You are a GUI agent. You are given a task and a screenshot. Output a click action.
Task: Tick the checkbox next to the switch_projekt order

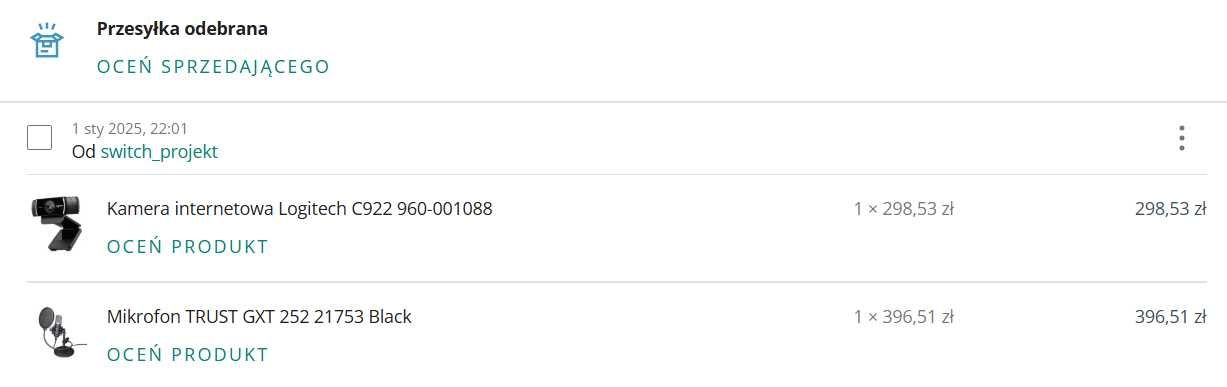pos(40,137)
